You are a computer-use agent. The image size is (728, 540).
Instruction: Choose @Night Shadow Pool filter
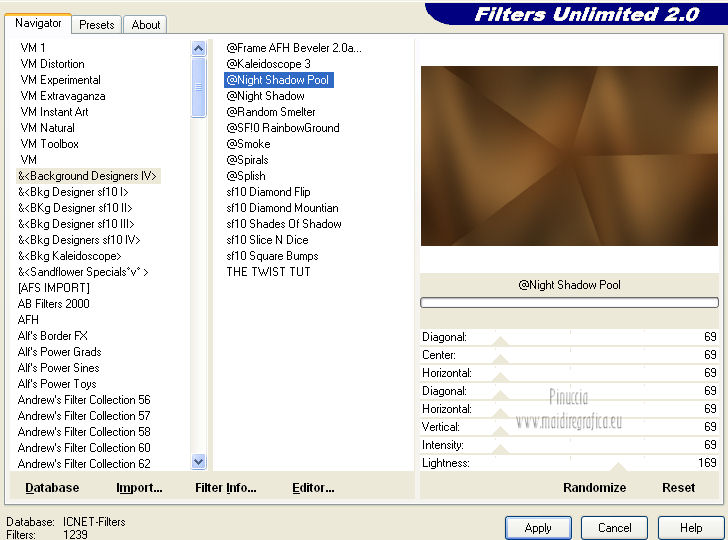coord(279,80)
